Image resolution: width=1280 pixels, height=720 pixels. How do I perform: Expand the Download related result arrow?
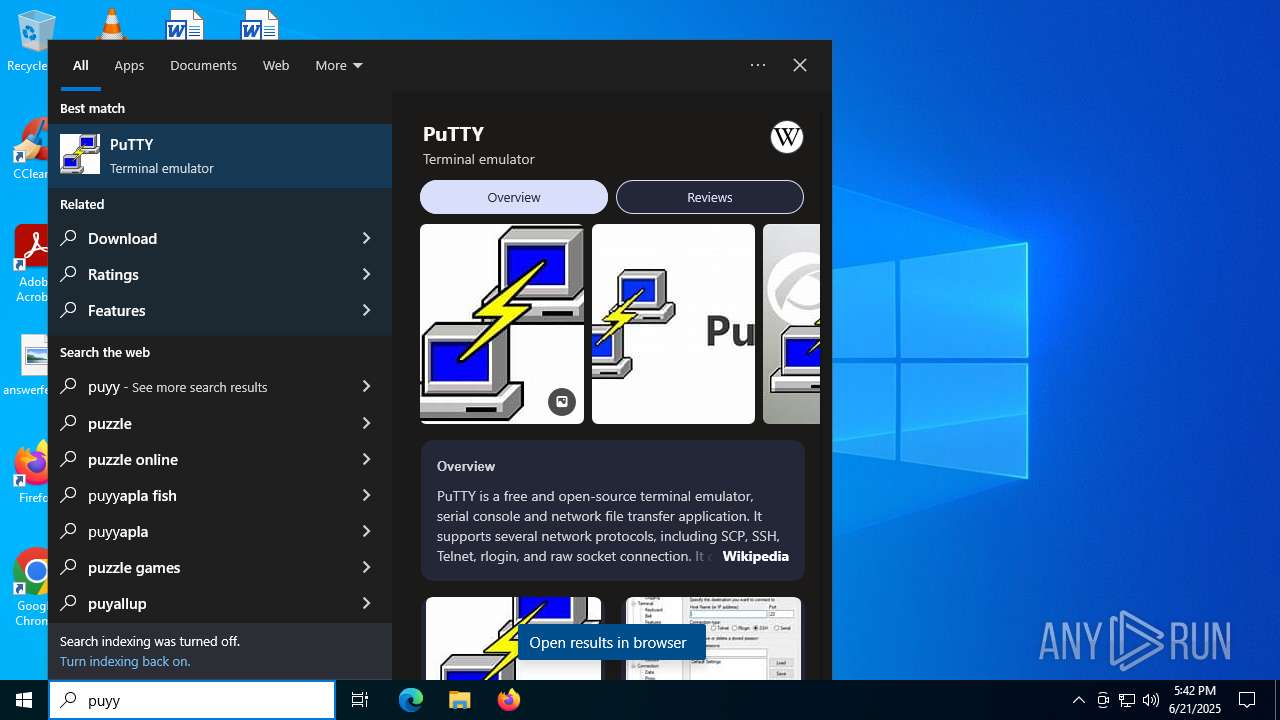pyautogui.click(x=366, y=238)
